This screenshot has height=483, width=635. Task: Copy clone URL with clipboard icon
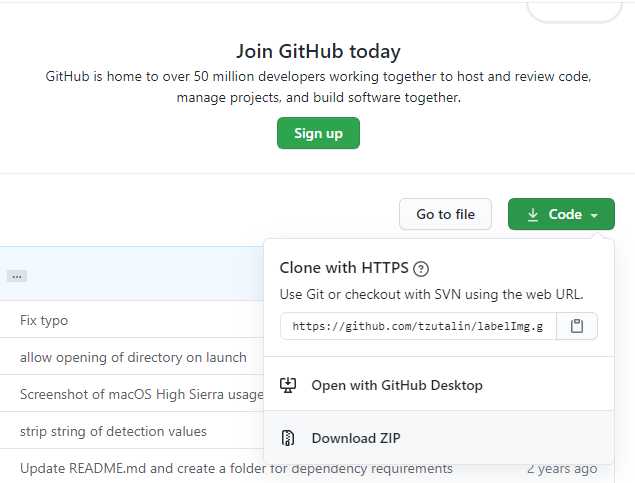pos(577,326)
